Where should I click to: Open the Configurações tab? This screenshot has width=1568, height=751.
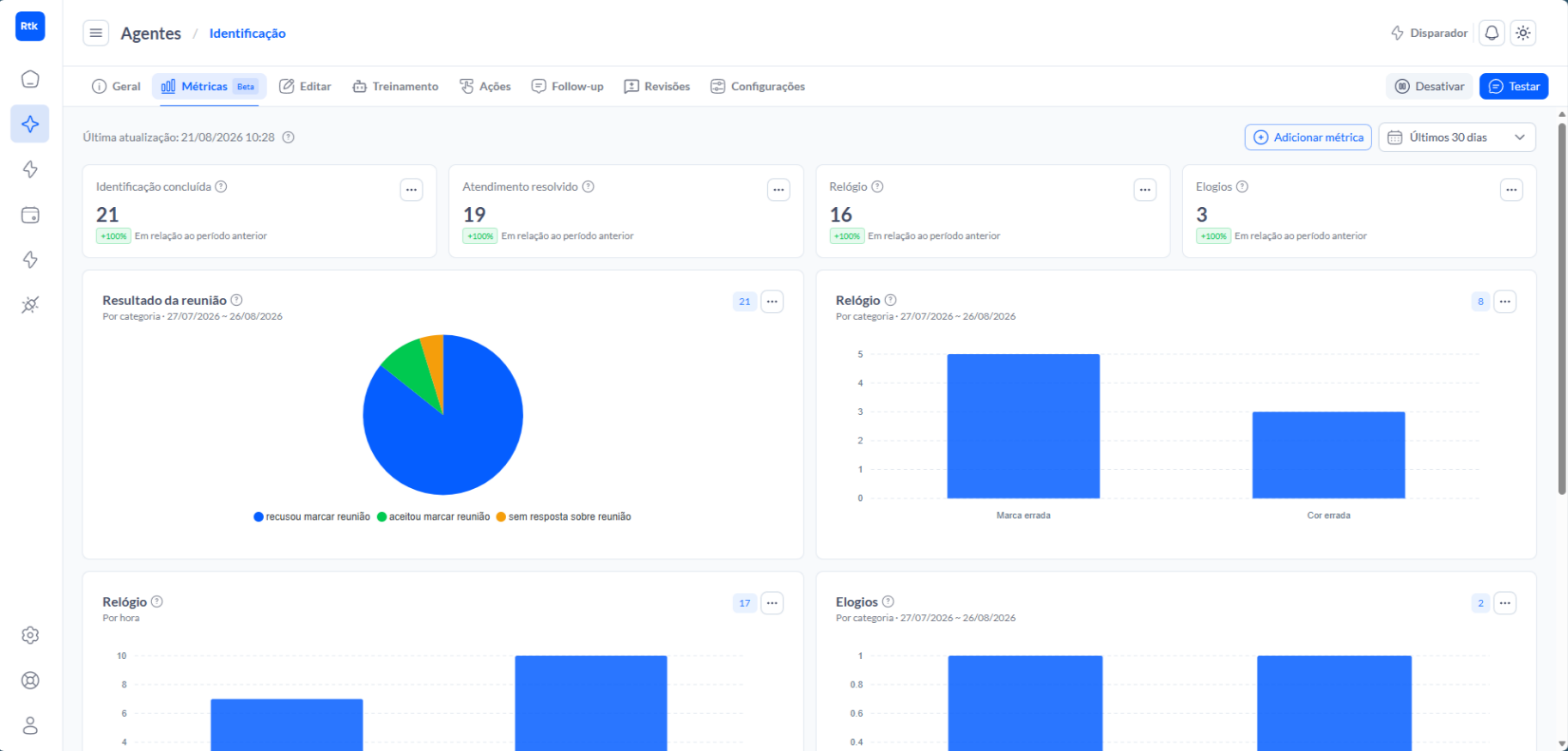pyautogui.click(x=758, y=86)
